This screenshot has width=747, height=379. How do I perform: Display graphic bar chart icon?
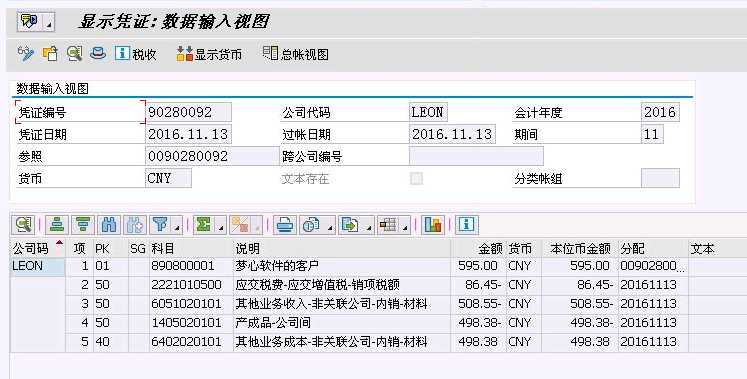pos(433,225)
